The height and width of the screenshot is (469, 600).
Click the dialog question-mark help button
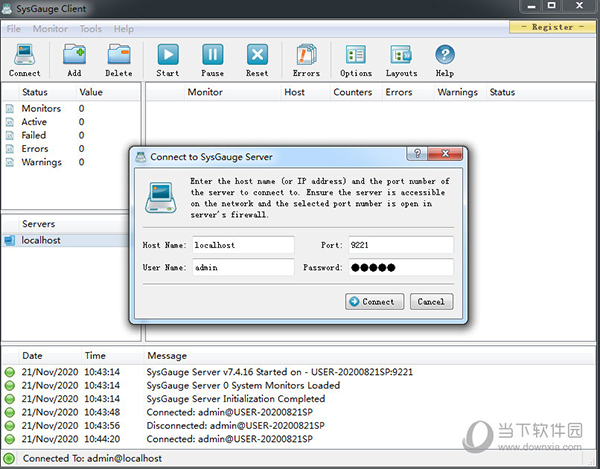point(417,153)
